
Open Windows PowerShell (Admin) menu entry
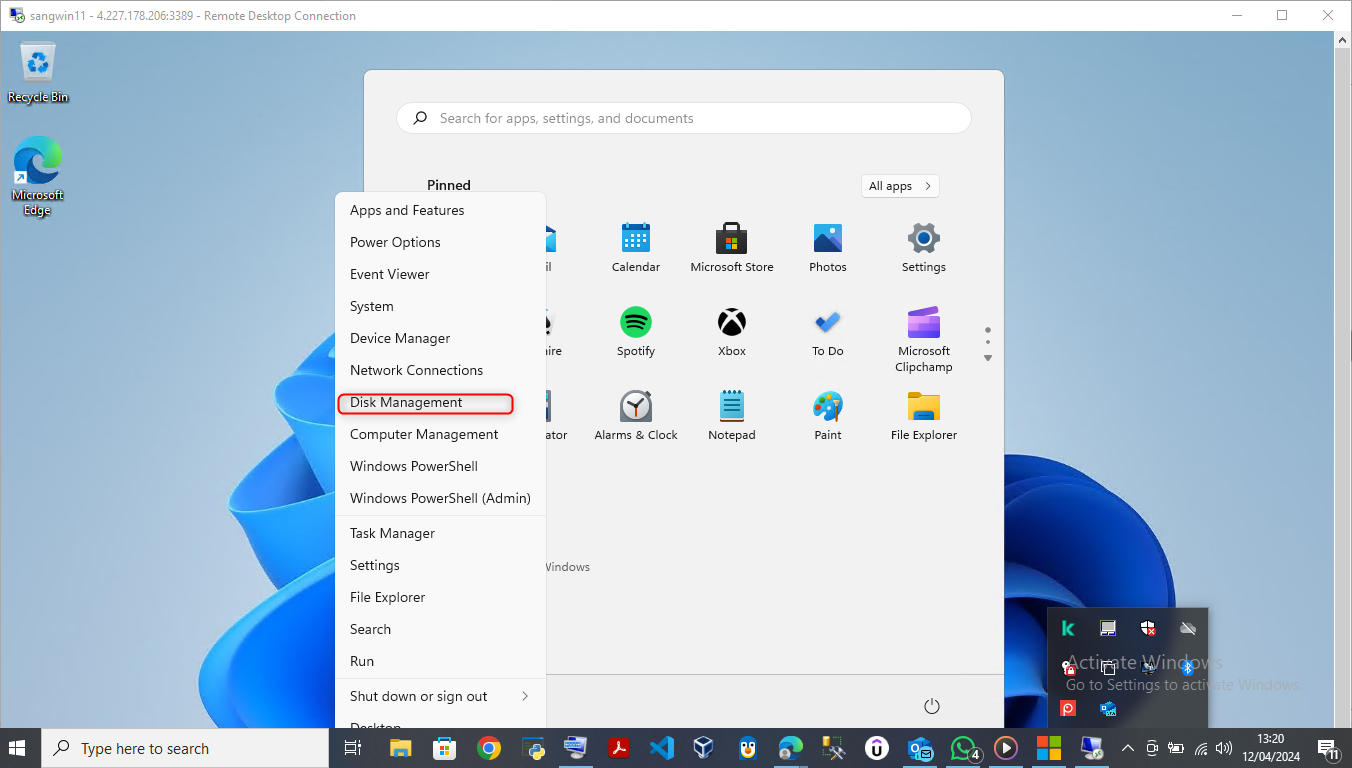(x=440, y=498)
